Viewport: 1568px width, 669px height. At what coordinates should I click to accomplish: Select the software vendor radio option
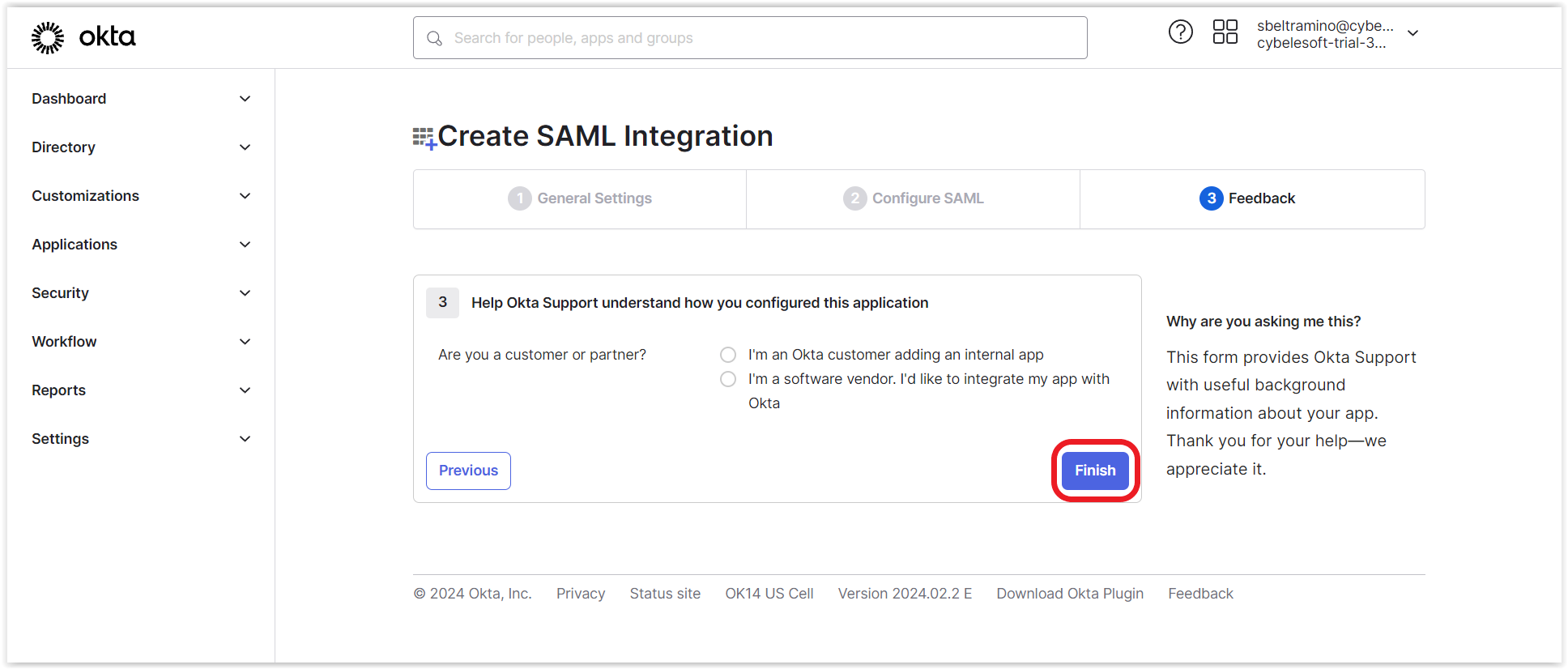click(728, 379)
